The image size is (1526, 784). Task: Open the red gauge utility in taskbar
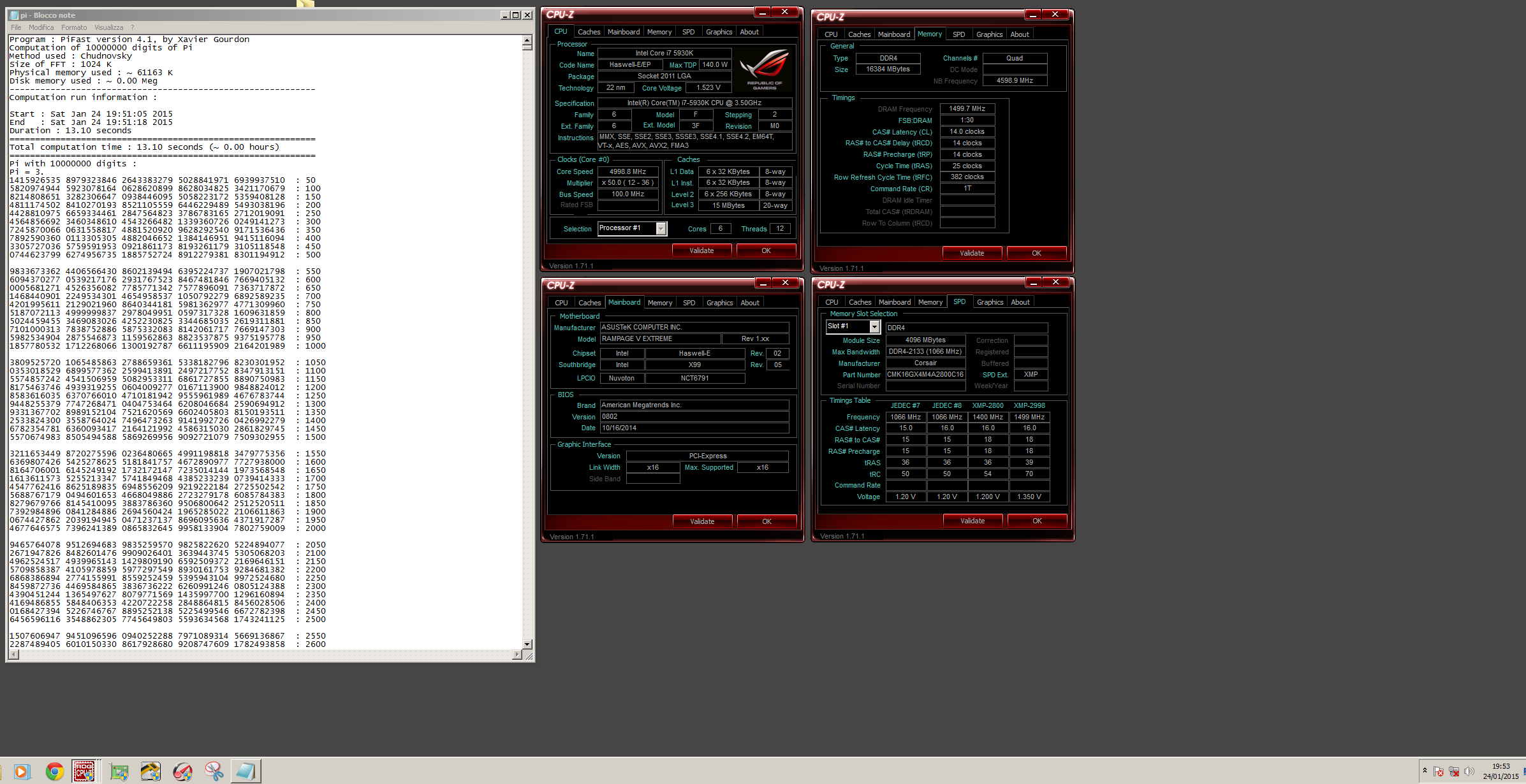pyautogui.click(x=182, y=771)
